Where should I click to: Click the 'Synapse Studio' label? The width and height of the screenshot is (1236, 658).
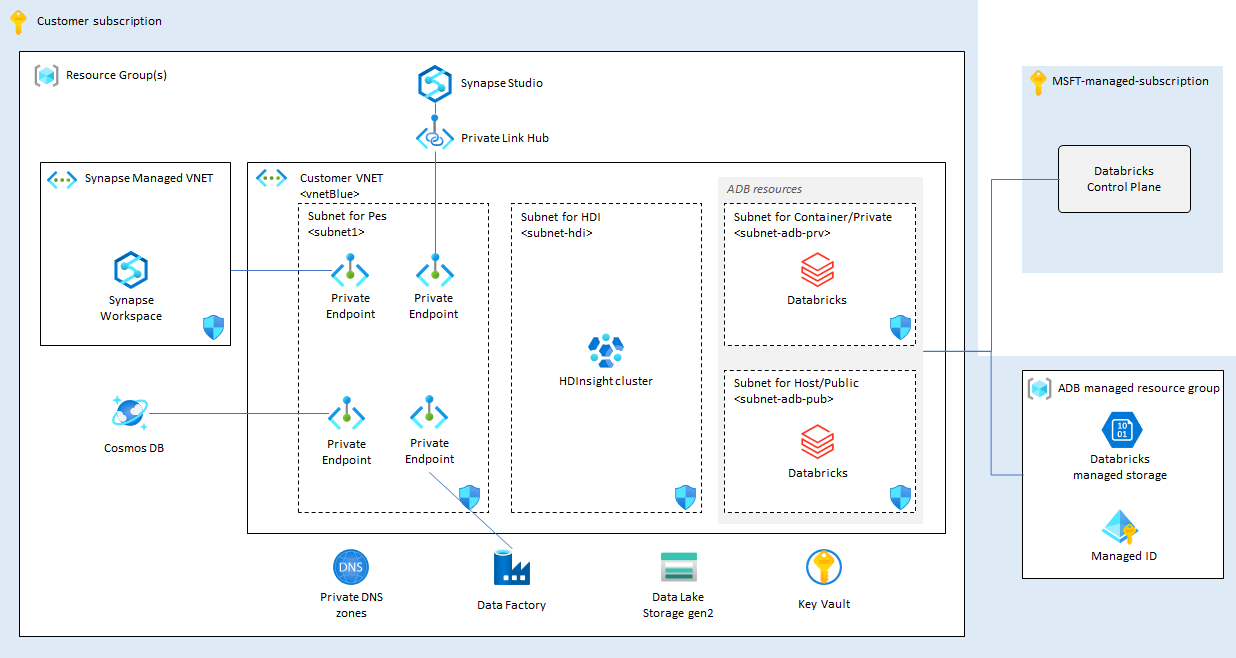tap(502, 83)
